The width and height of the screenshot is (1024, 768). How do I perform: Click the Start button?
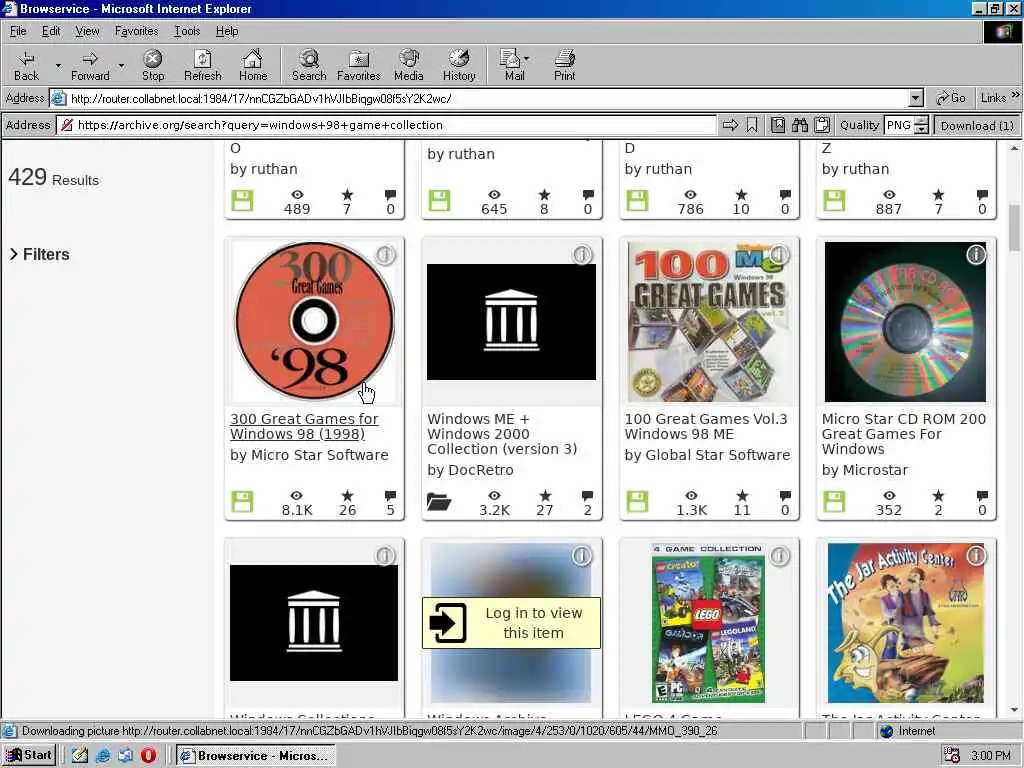pyautogui.click(x=29, y=755)
